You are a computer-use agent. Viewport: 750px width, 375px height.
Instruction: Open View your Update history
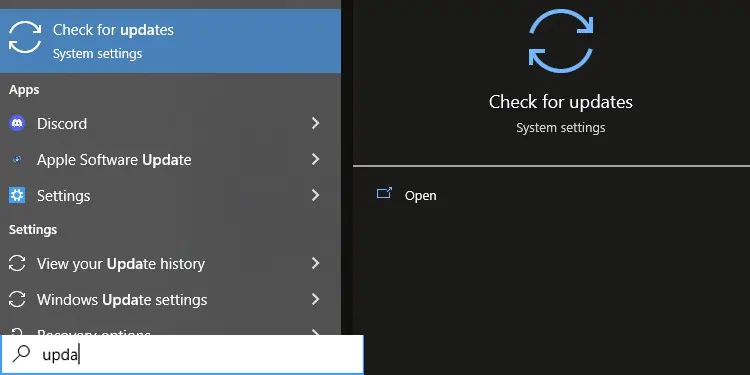pyautogui.click(x=121, y=264)
